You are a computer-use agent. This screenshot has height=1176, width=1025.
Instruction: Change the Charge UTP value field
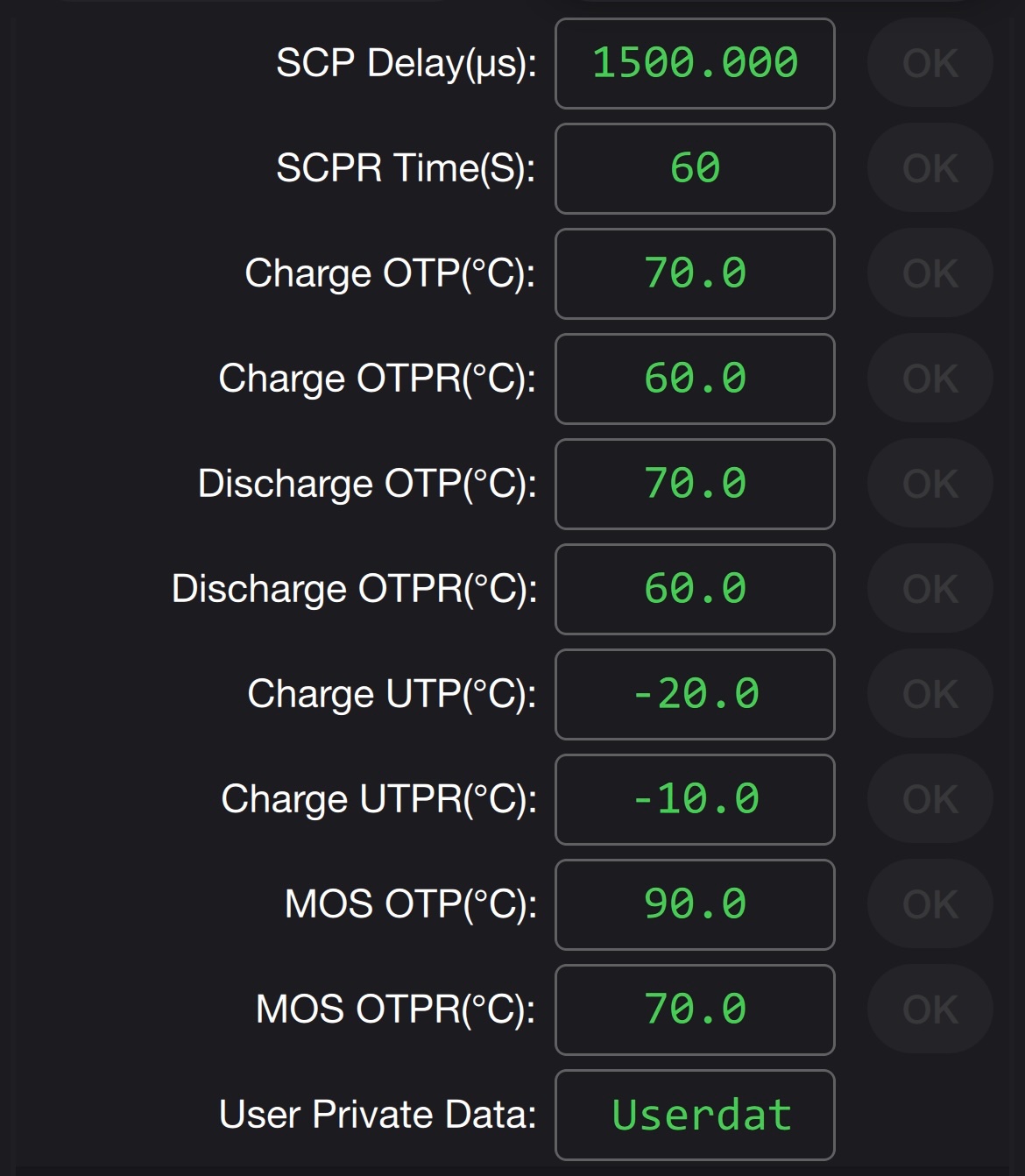695,695
